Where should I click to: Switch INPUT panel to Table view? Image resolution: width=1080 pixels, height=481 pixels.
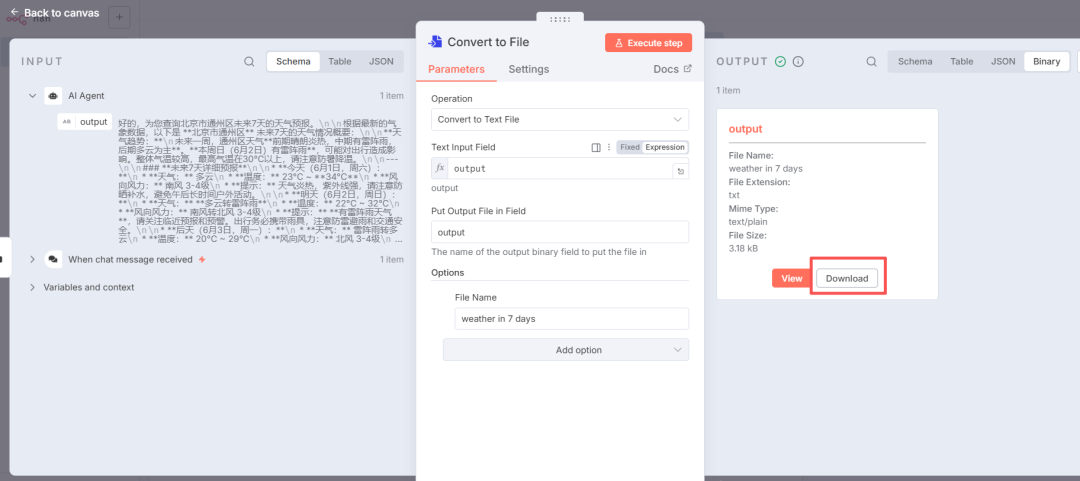click(x=340, y=61)
